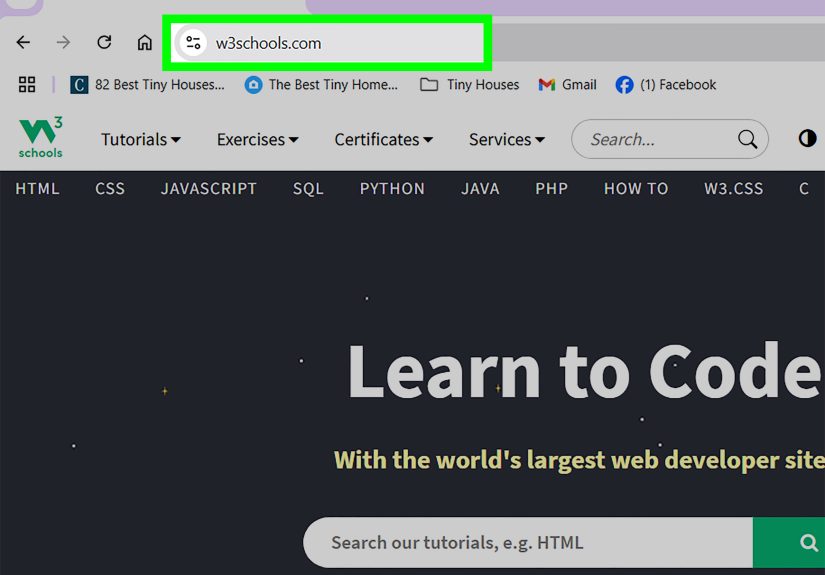The height and width of the screenshot is (575, 825).
Task: Open the W3.CSS tutorial tab
Action: pos(734,188)
